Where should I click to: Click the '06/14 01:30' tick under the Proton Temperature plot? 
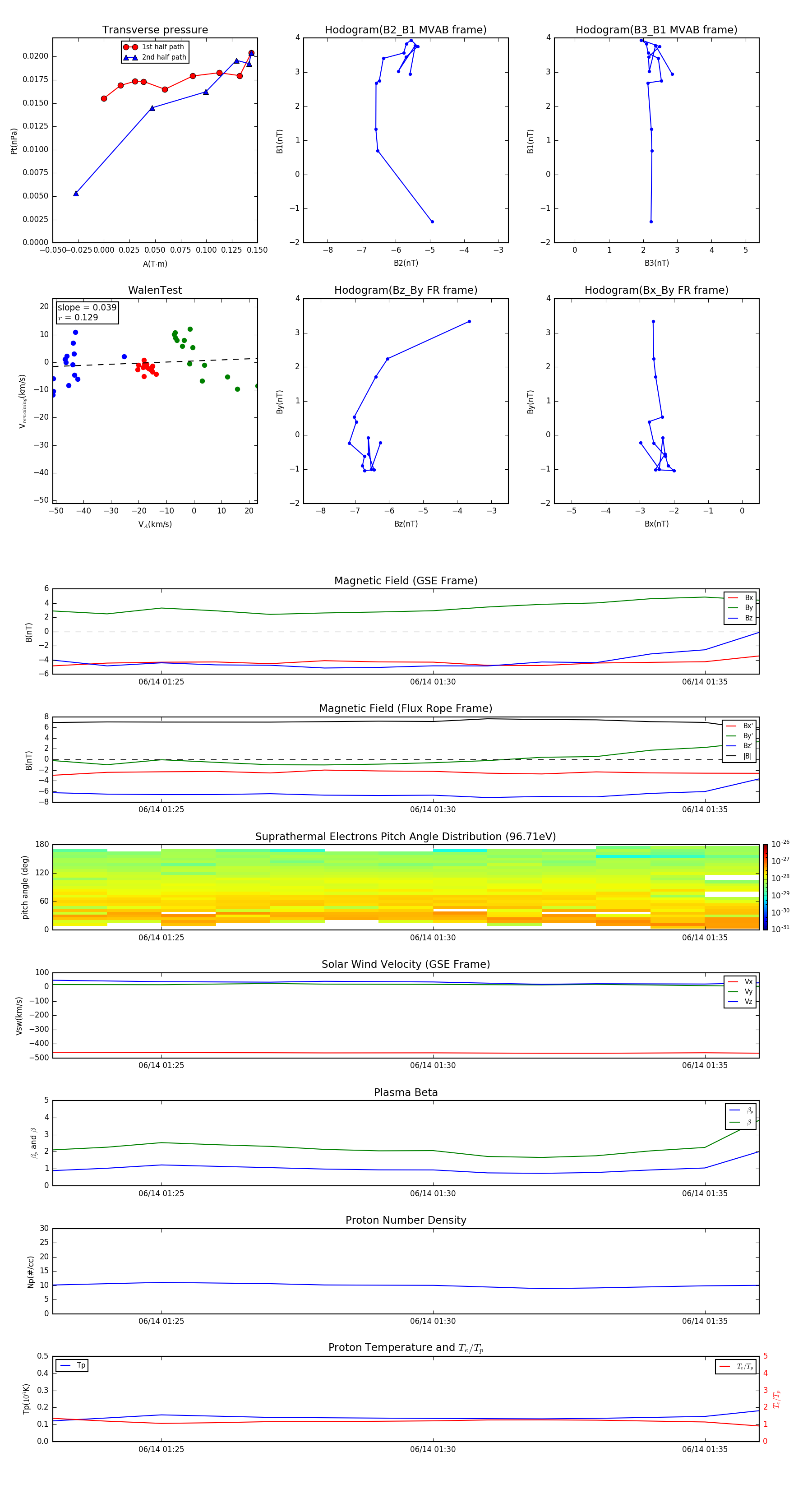click(x=433, y=1449)
